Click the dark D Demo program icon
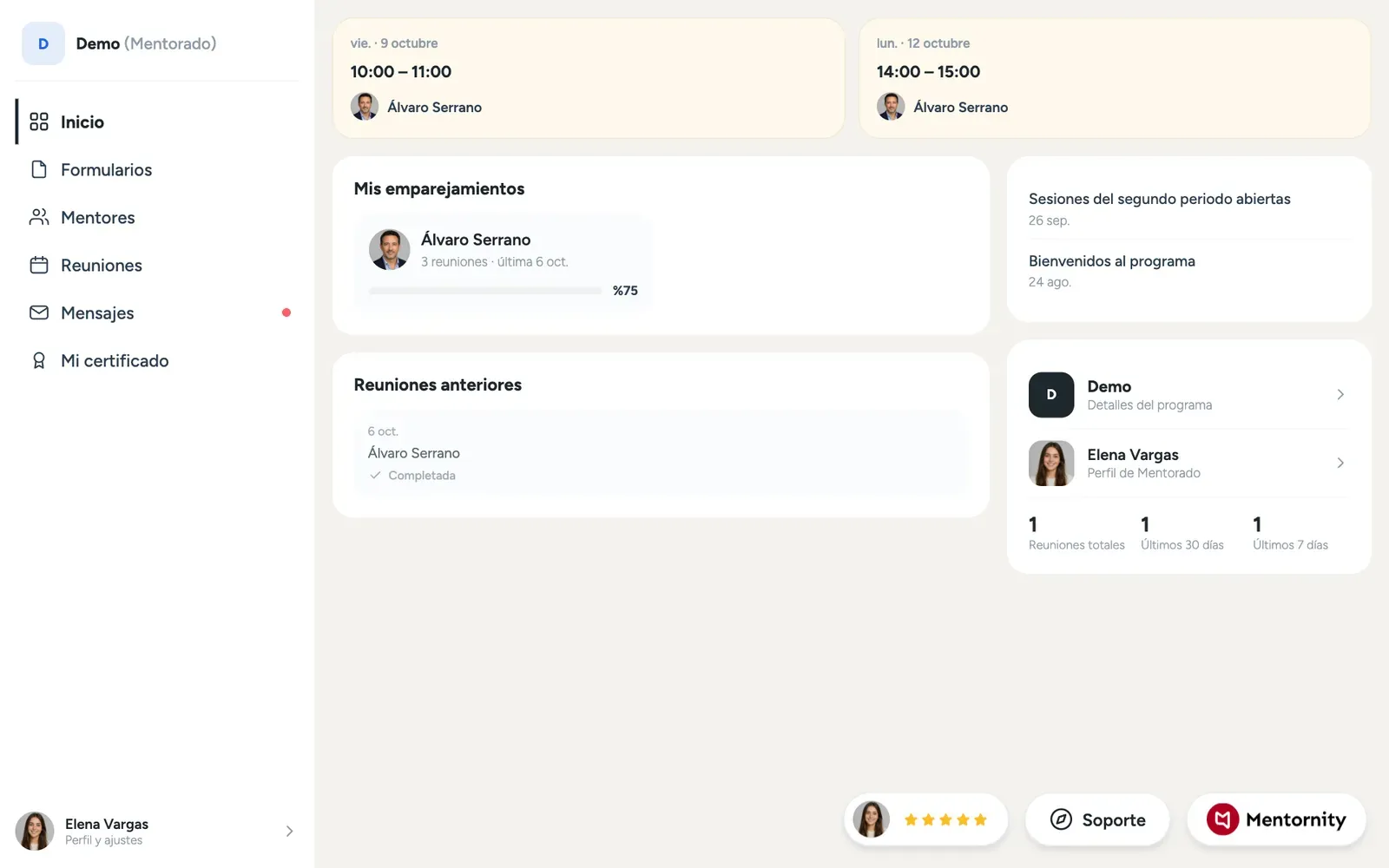This screenshot has height=868, width=1389. [x=1051, y=395]
